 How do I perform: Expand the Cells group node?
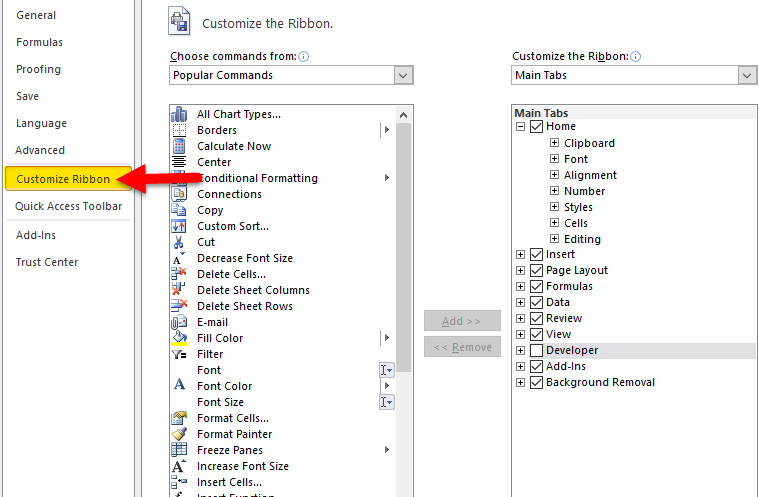tap(555, 223)
